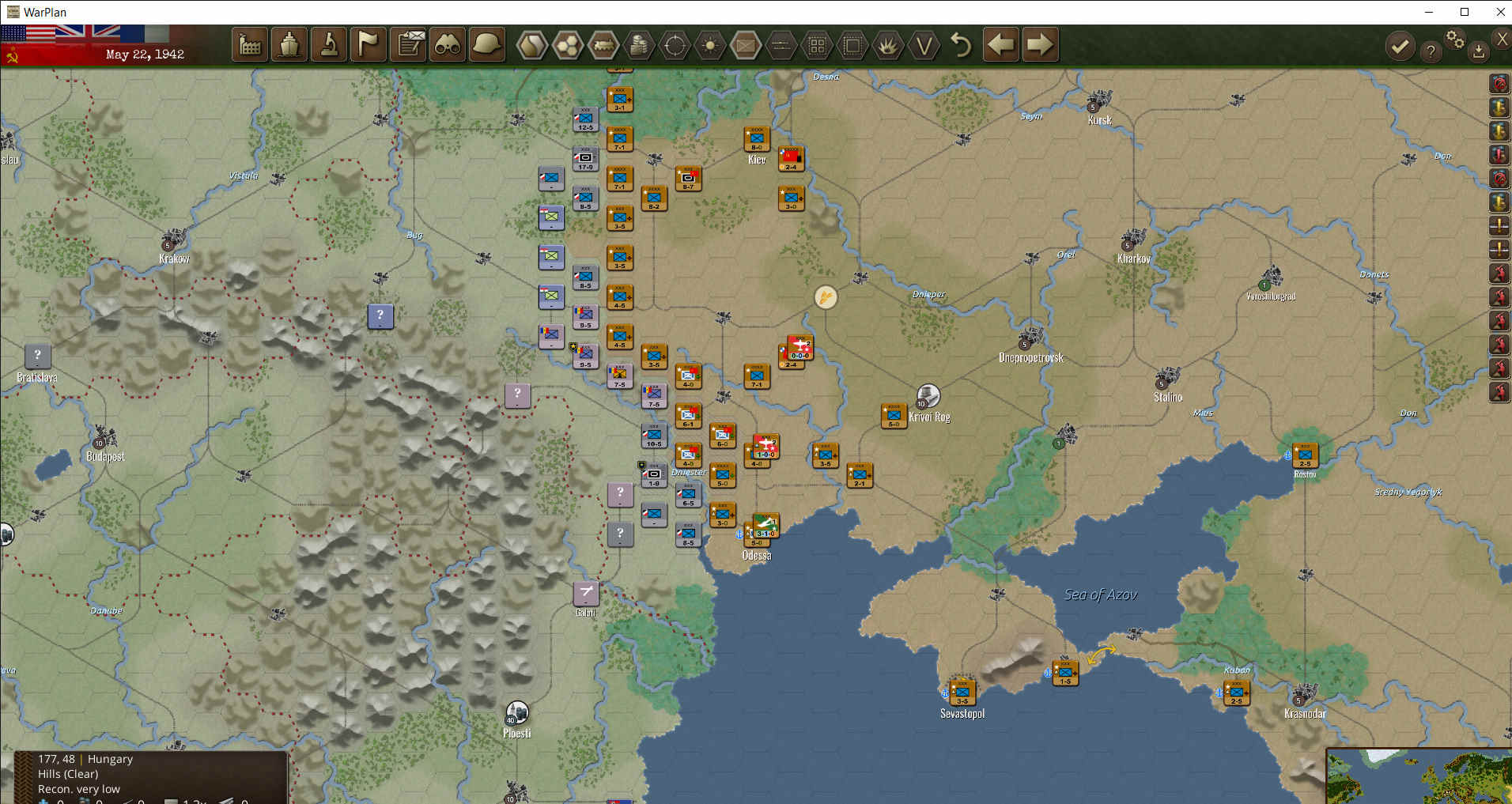
Task: Select the unit counter beside Krivoi Rog
Action: point(894,417)
